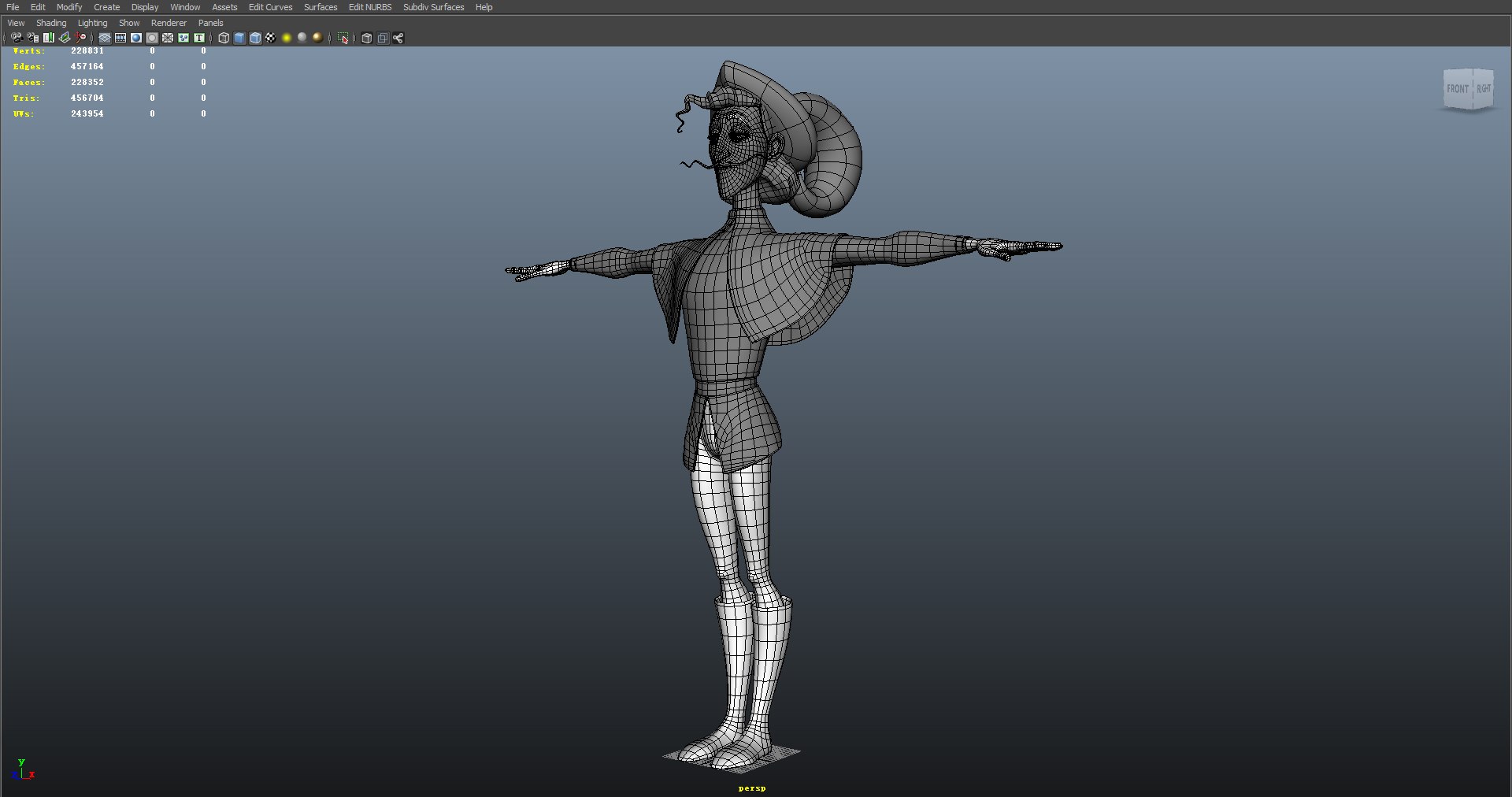Click the FRONT face of ViewCube
The height and width of the screenshot is (797, 1512).
(x=1457, y=88)
